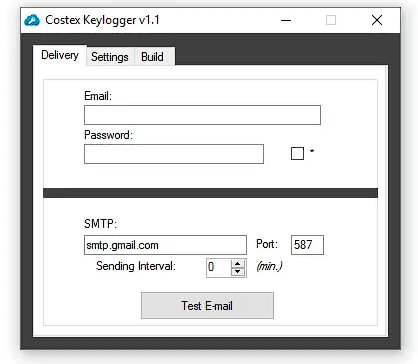Close the Costex window
Viewport: 418px width, 364px height.
377,20
